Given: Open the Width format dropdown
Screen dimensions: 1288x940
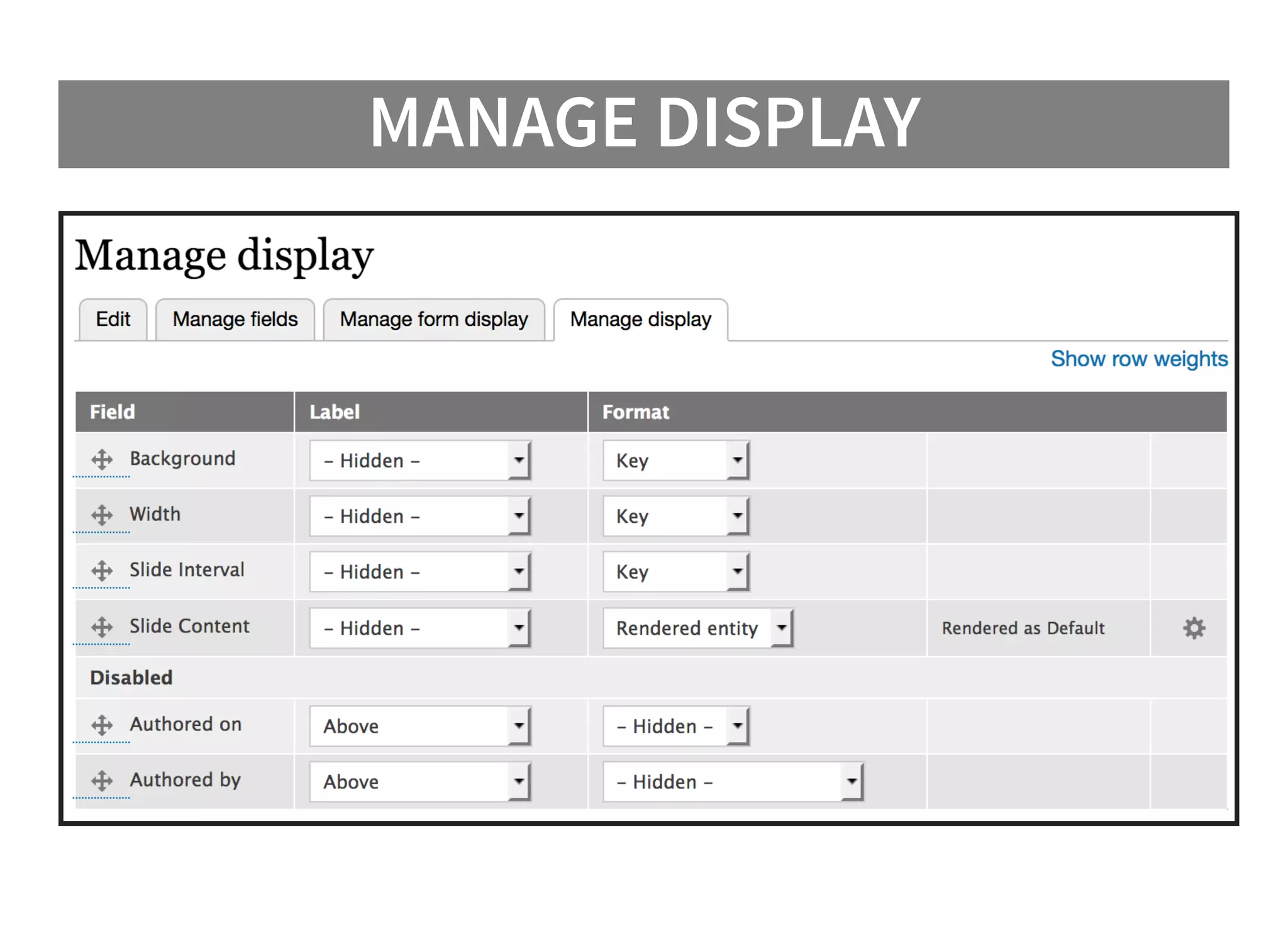Looking at the screenshot, I should point(676,516).
